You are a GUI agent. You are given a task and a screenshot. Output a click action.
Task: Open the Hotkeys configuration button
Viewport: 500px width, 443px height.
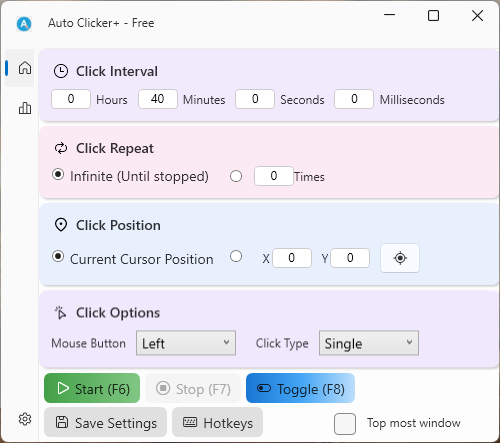pyautogui.click(x=217, y=422)
